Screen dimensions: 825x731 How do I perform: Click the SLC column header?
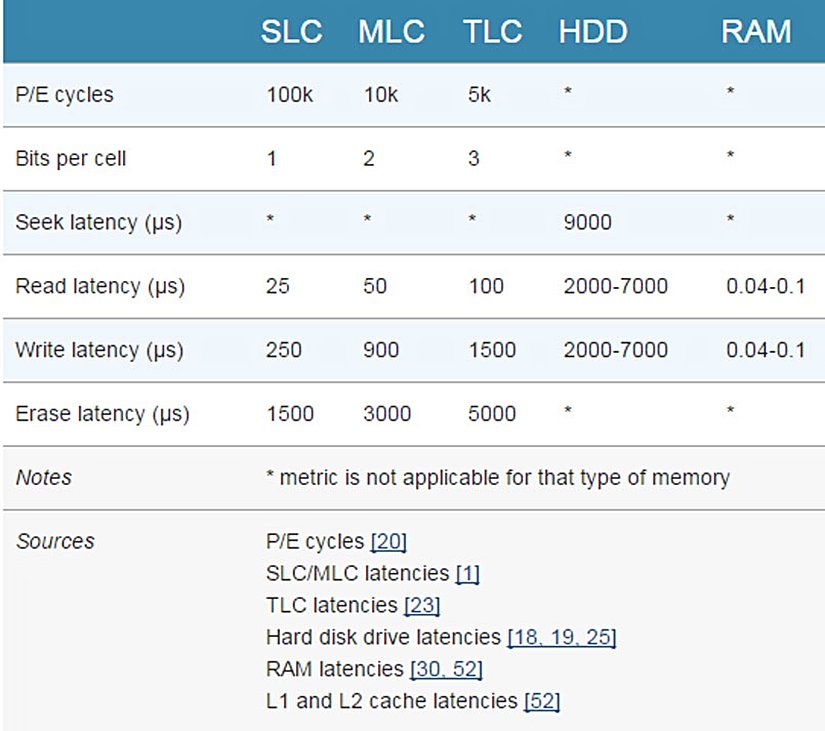291,31
